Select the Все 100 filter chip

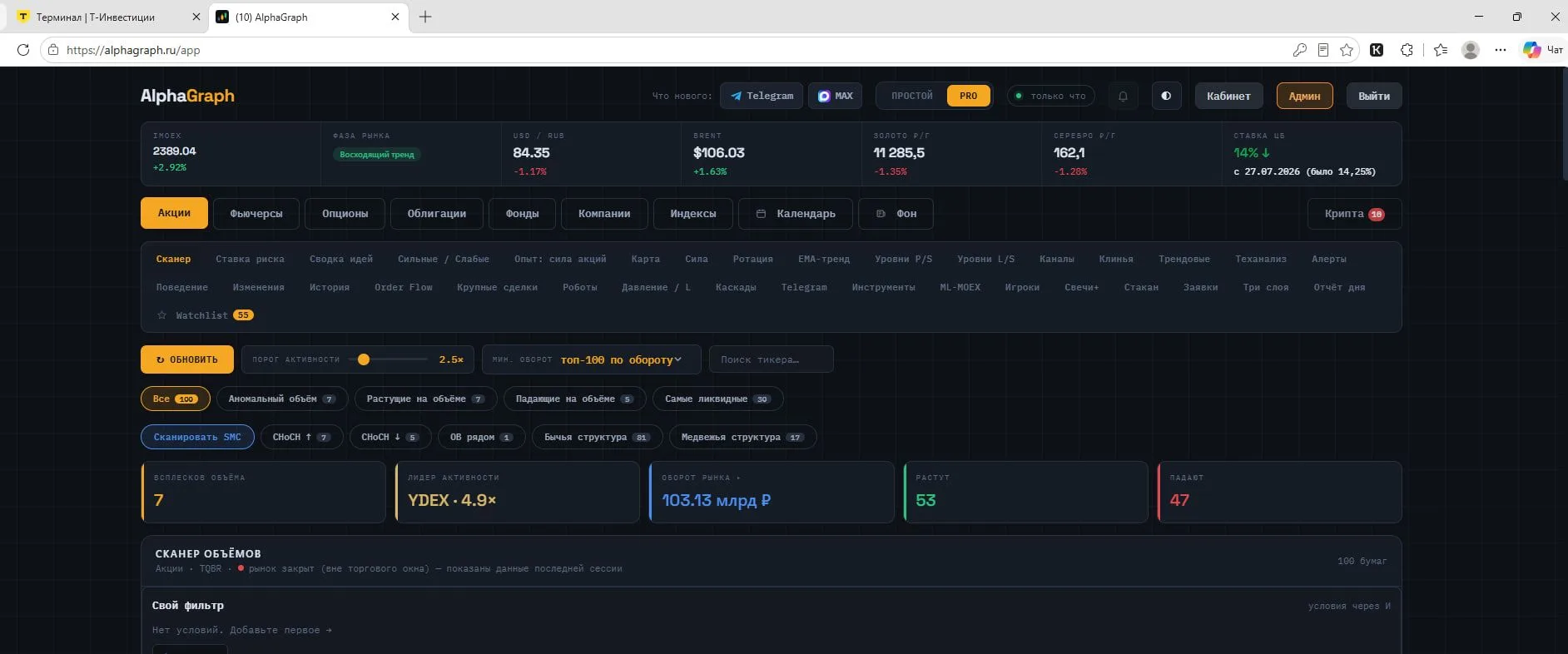[175, 399]
